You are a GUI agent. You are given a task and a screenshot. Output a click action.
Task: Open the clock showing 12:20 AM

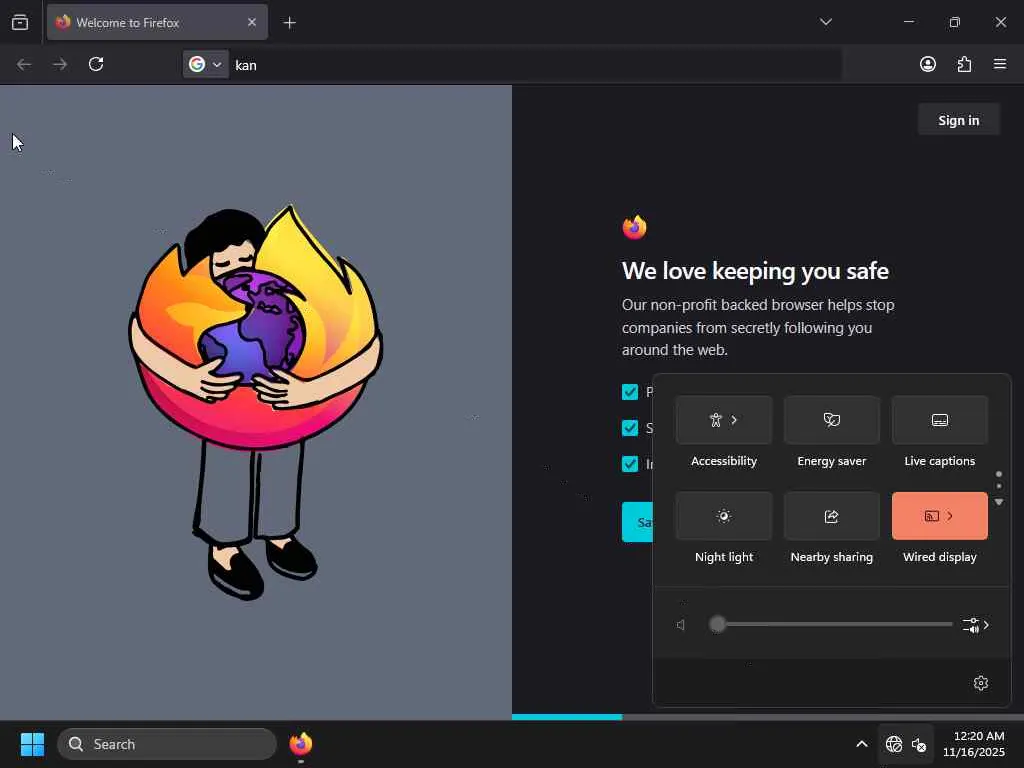click(973, 744)
